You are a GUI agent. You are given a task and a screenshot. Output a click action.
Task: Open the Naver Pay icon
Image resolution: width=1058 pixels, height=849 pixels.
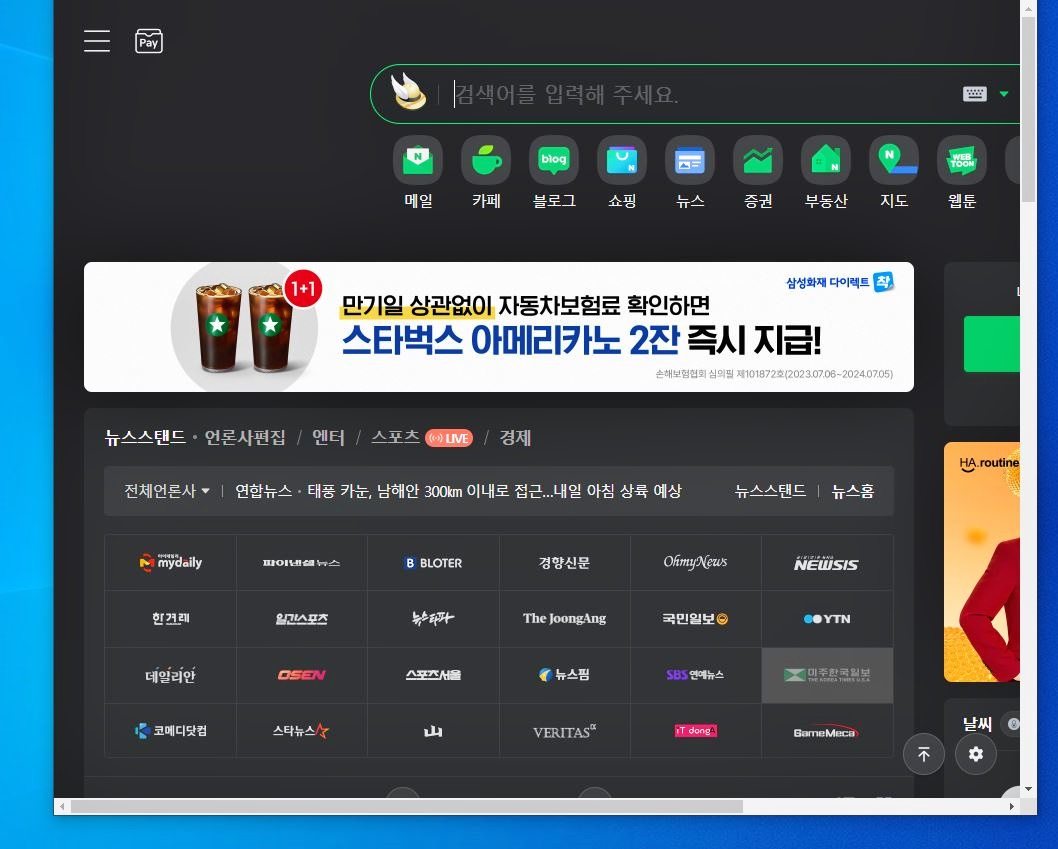[148, 41]
